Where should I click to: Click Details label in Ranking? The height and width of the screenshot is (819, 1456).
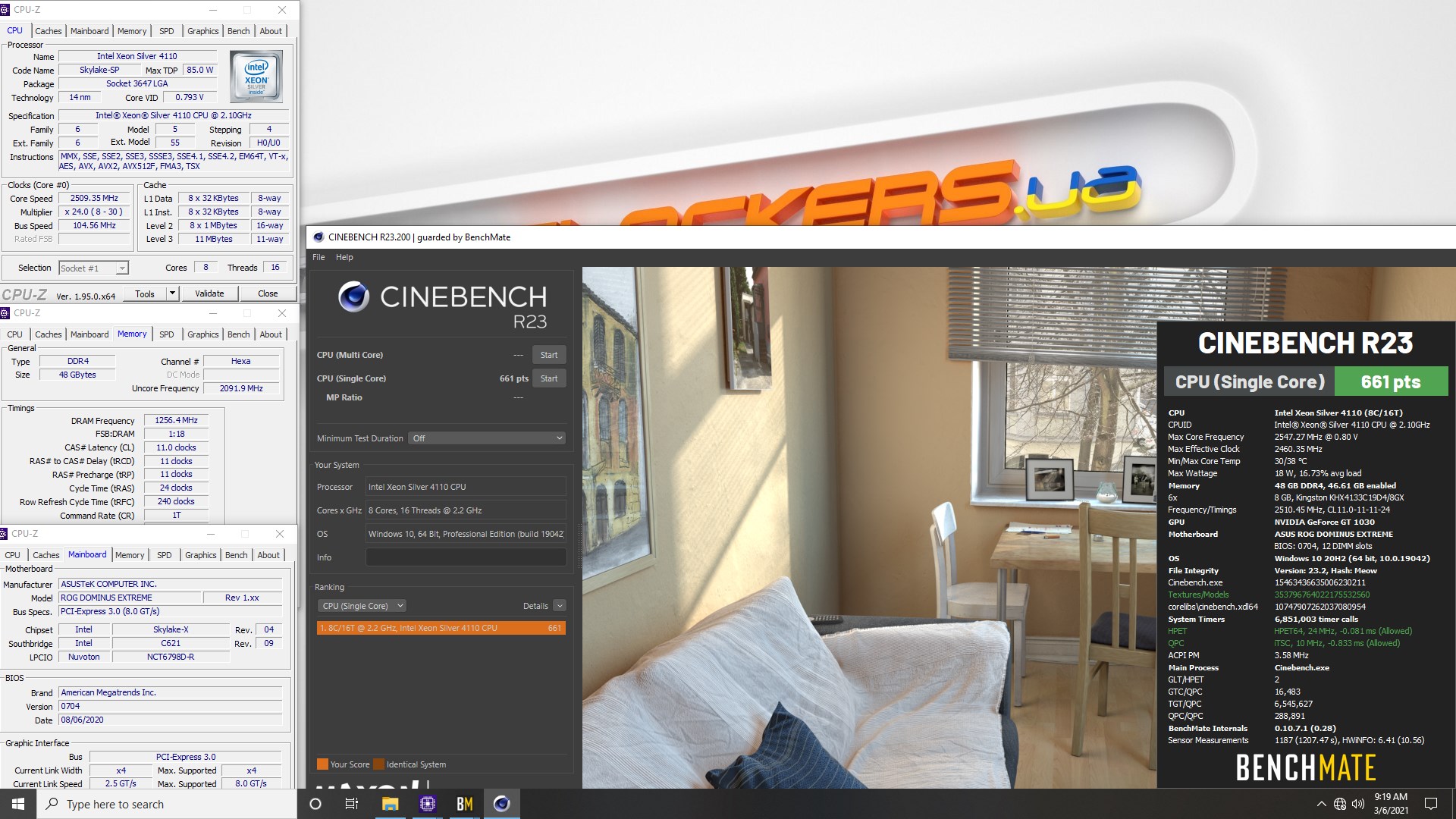pos(535,606)
